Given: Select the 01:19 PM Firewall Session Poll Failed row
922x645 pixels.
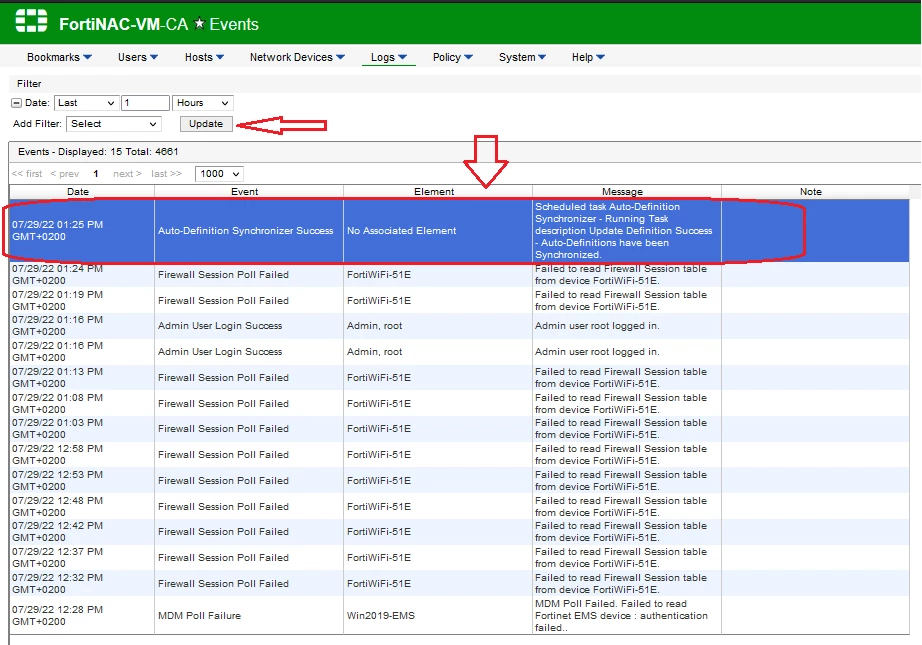Looking at the screenshot, I should tap(459, 300).
